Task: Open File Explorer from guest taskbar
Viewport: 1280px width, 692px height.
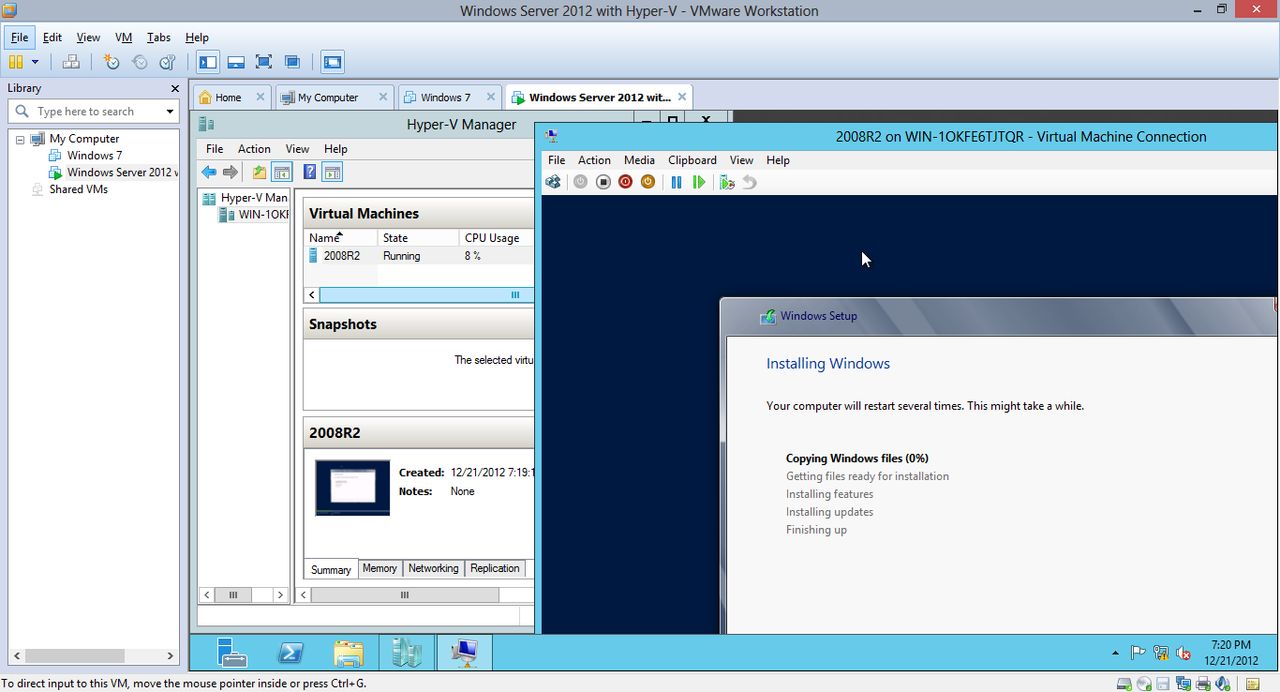Action: point(348,652)
